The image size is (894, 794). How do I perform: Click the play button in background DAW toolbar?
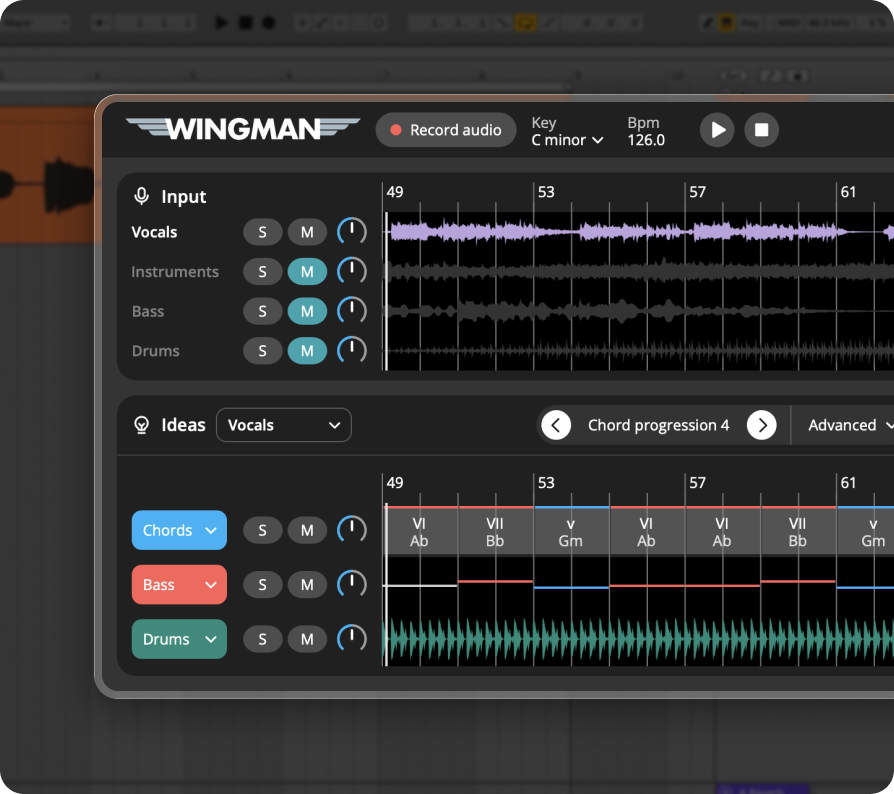(x=221, y=23)
